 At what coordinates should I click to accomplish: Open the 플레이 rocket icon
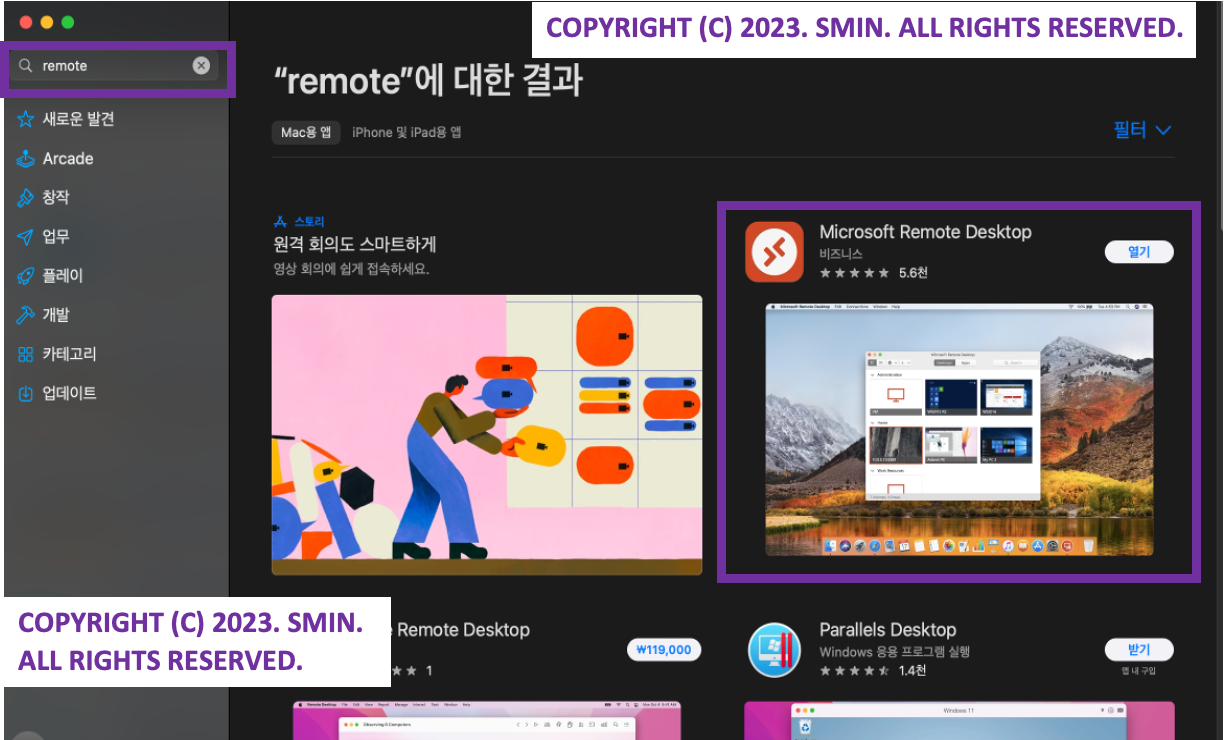click(26, 276)
